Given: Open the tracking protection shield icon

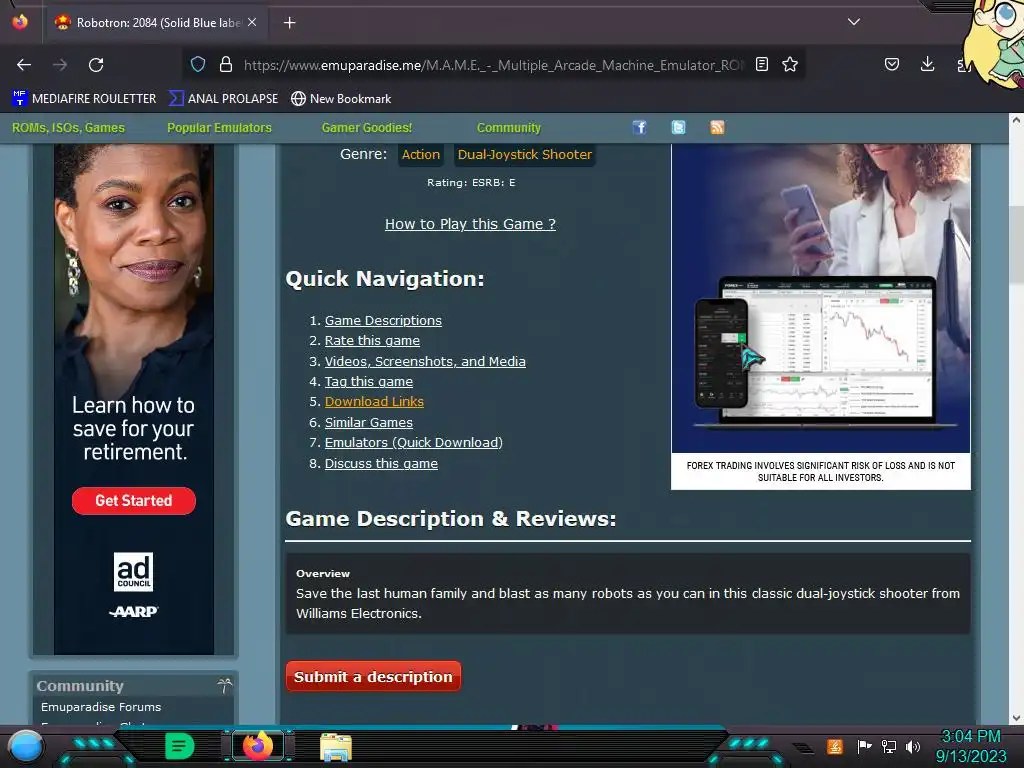Looking at the screenshot, I should coord(198,64).
